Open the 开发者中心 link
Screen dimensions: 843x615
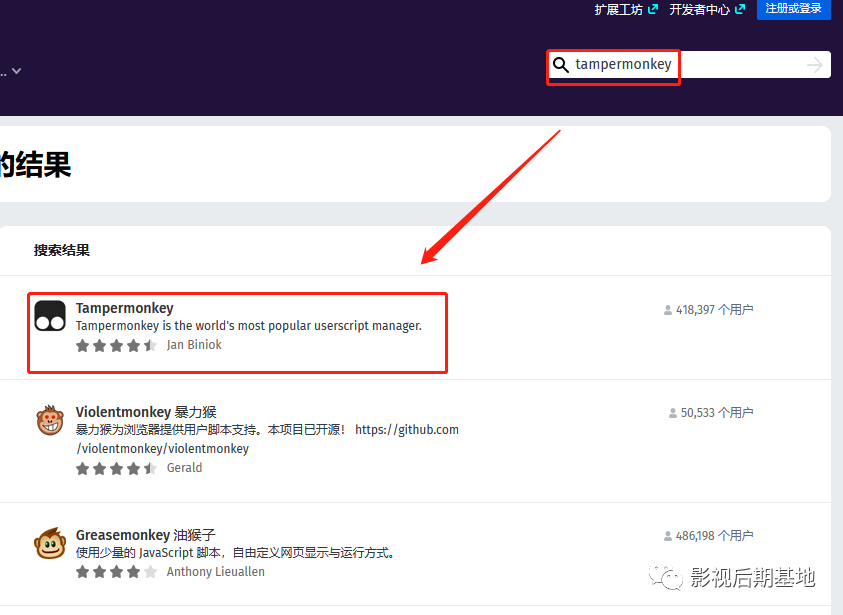tap(699, 10)
